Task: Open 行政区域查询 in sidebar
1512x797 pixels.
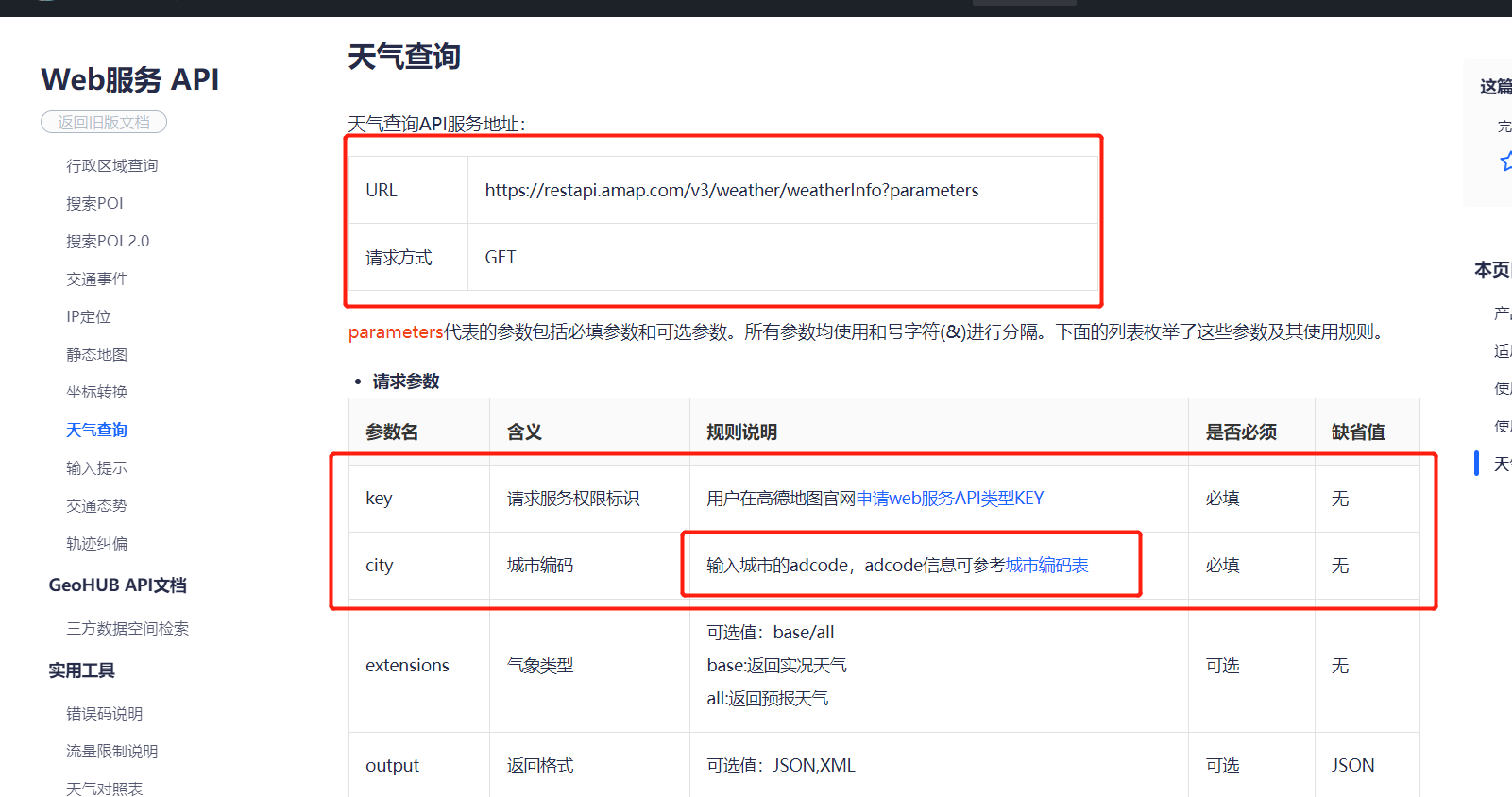Action: (111, 166)
